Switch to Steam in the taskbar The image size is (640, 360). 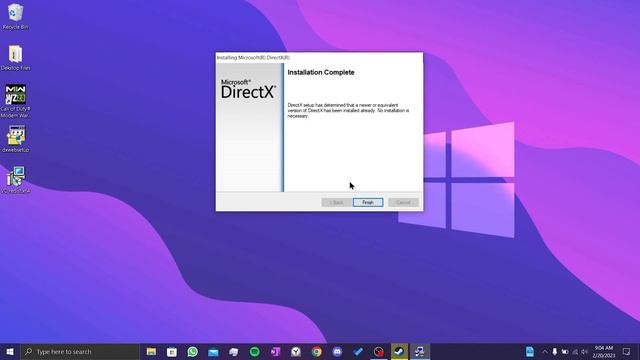point(399,352)
